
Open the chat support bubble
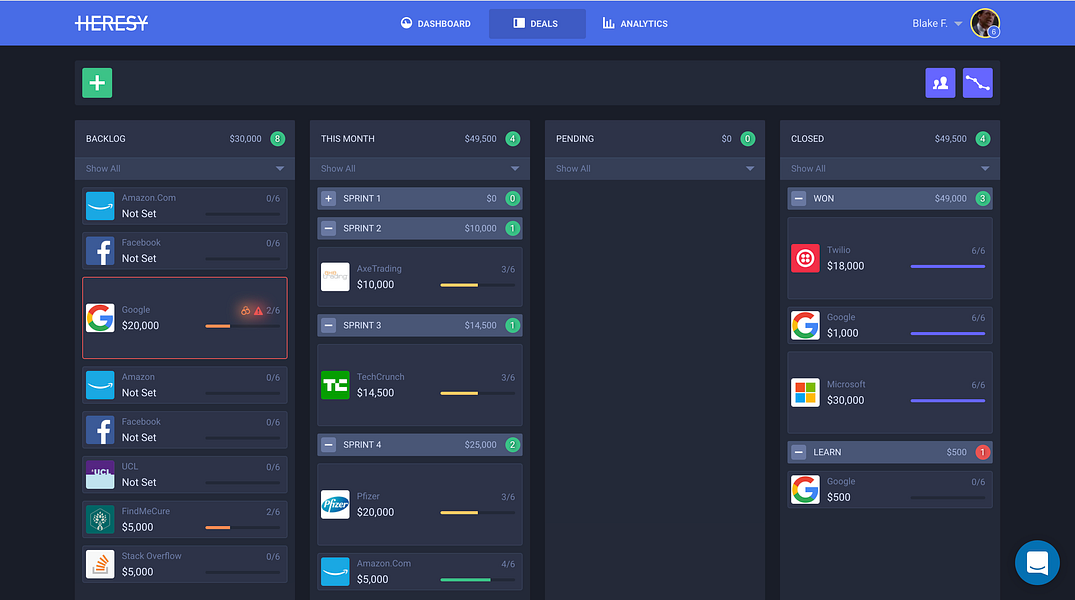click(x=1037, y=563)
